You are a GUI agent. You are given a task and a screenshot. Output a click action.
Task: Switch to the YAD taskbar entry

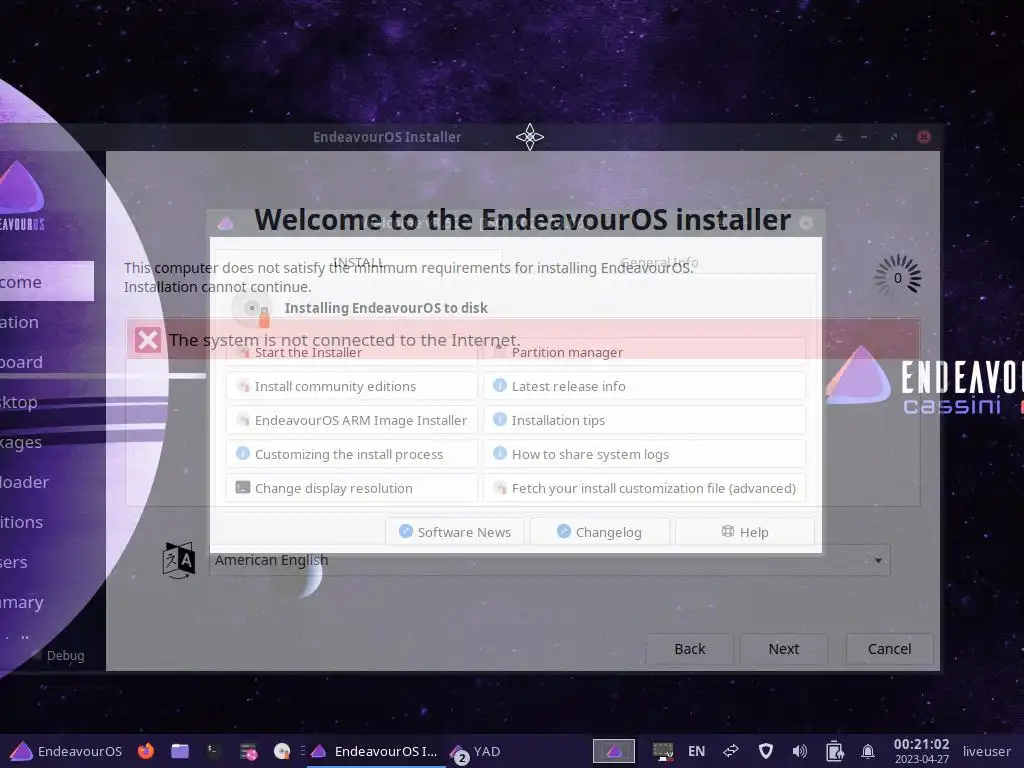click(x=475, y=751)
